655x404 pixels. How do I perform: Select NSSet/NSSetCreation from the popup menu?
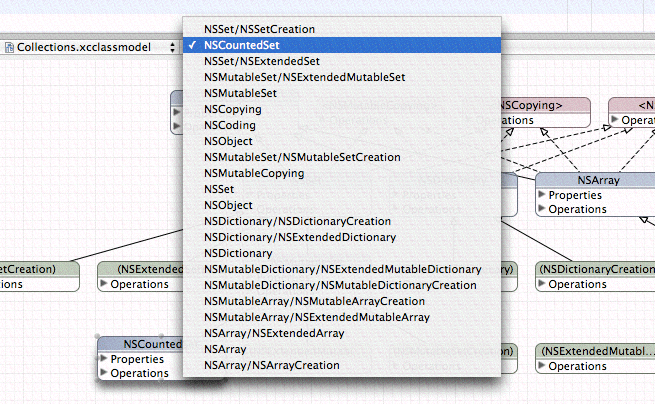pos(259,29)
